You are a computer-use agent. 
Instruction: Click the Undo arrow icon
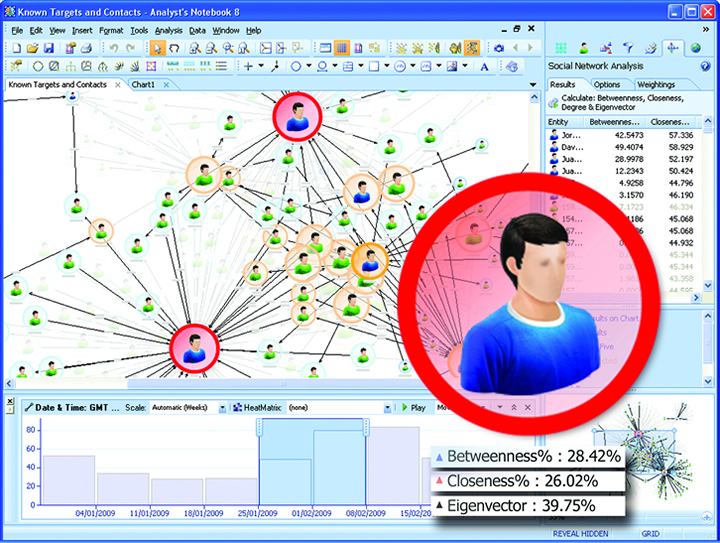click(x=113, y=48)
